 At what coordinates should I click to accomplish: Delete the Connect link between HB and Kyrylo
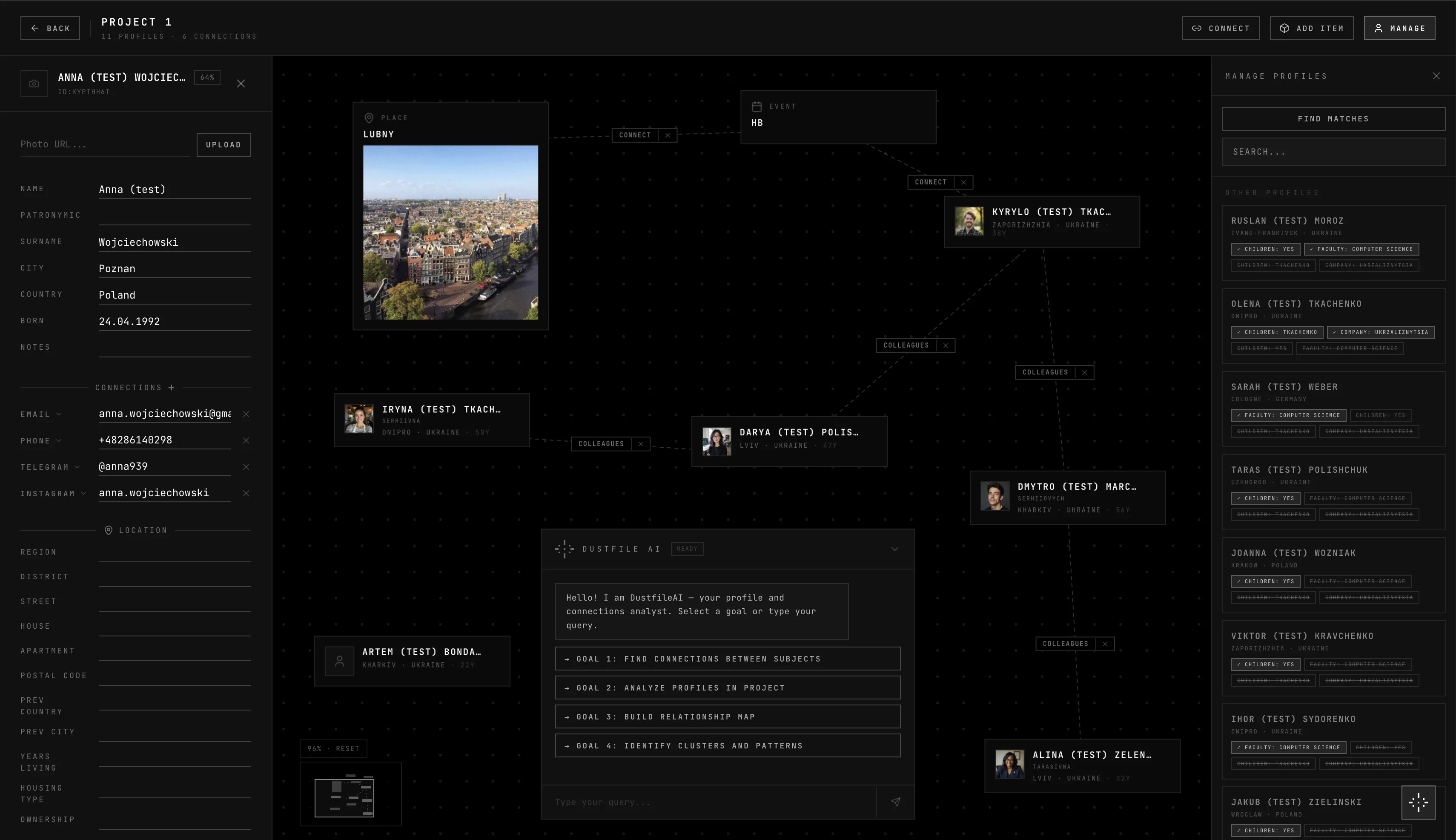tap(963, 182)
